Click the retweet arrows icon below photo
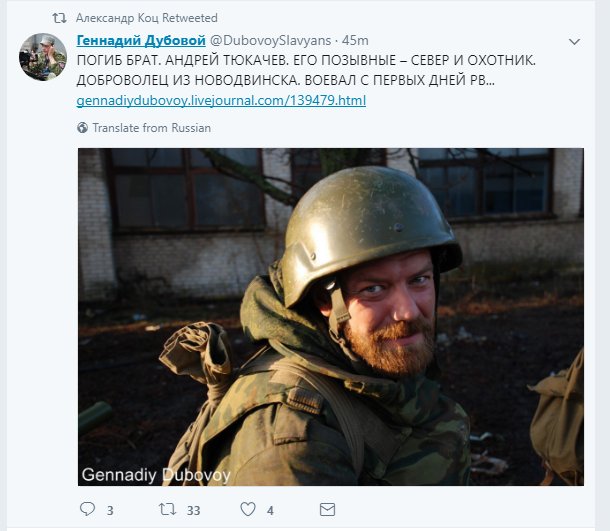This screenshot has height=531, width=610. click(x=167, y=510)
